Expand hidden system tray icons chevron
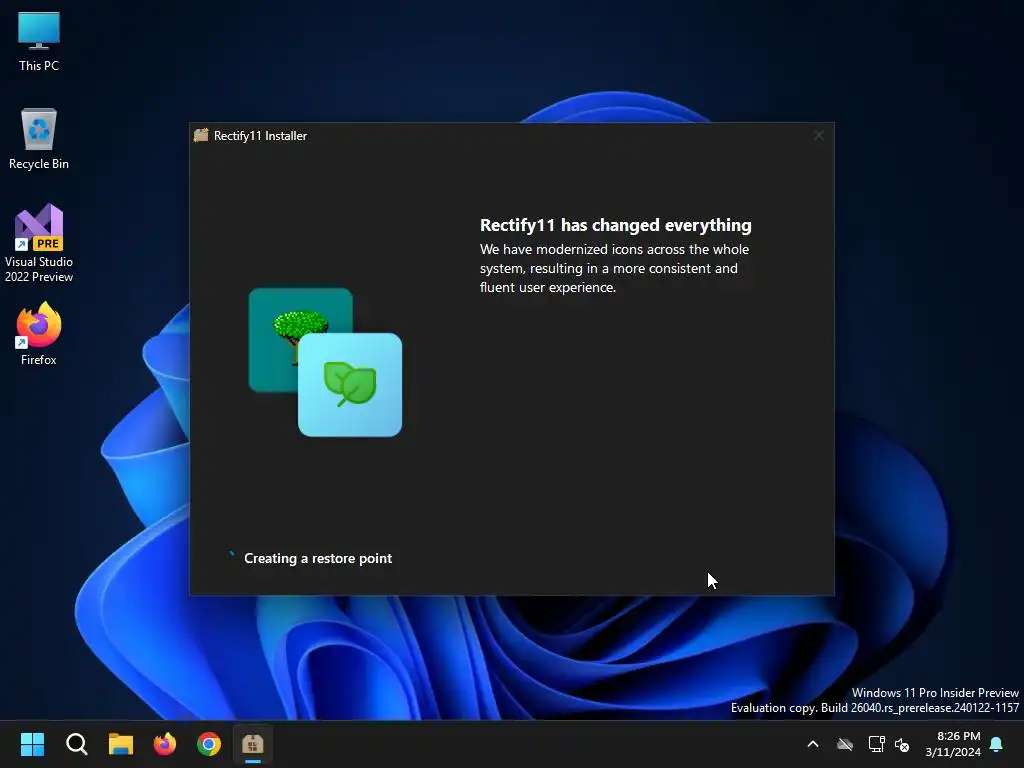 coord(813,744)
